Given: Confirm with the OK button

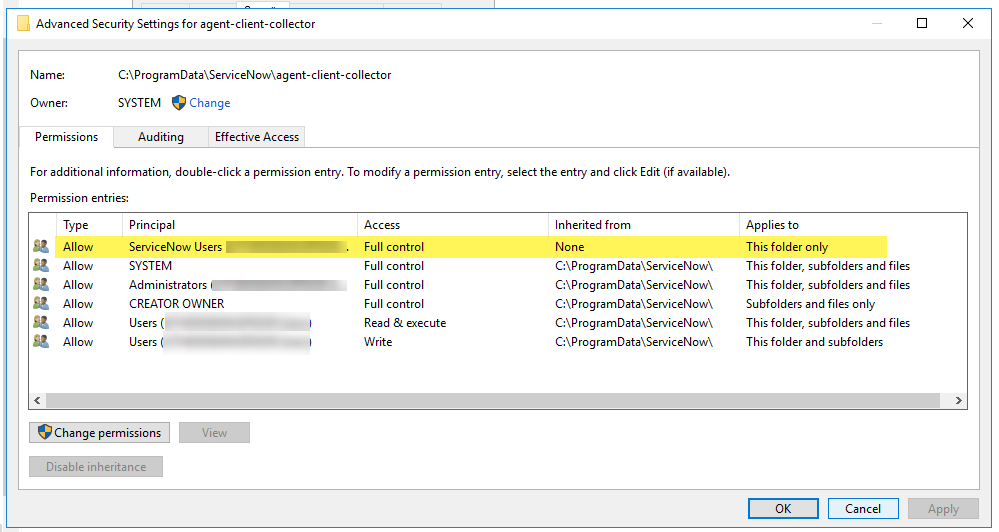Looking at the screenshot, I should pyautogui.click(x=783, y=508).
